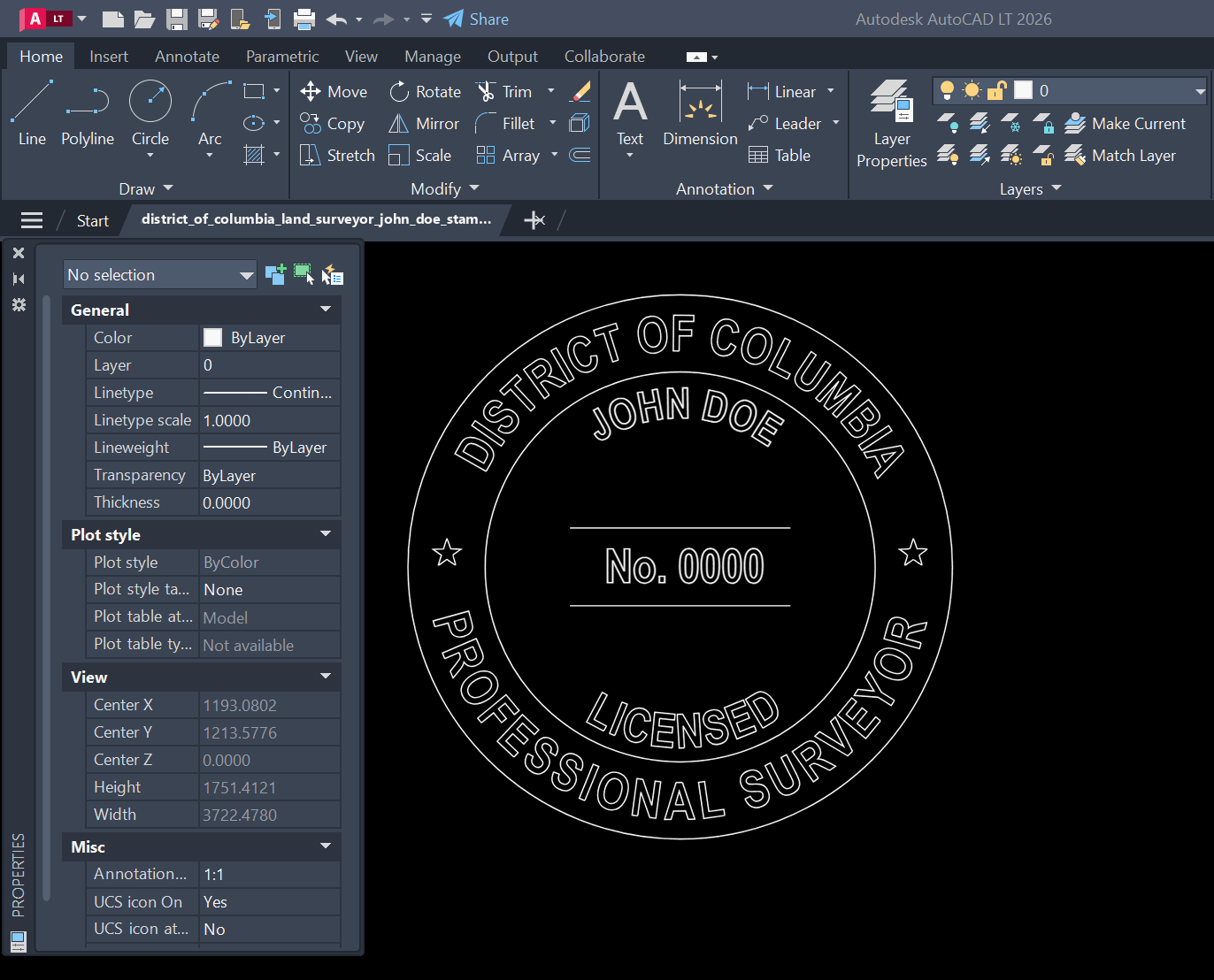Click the layer Unlock icon
Screen dimensions: 1214x980
click(x=1043, y=156)
